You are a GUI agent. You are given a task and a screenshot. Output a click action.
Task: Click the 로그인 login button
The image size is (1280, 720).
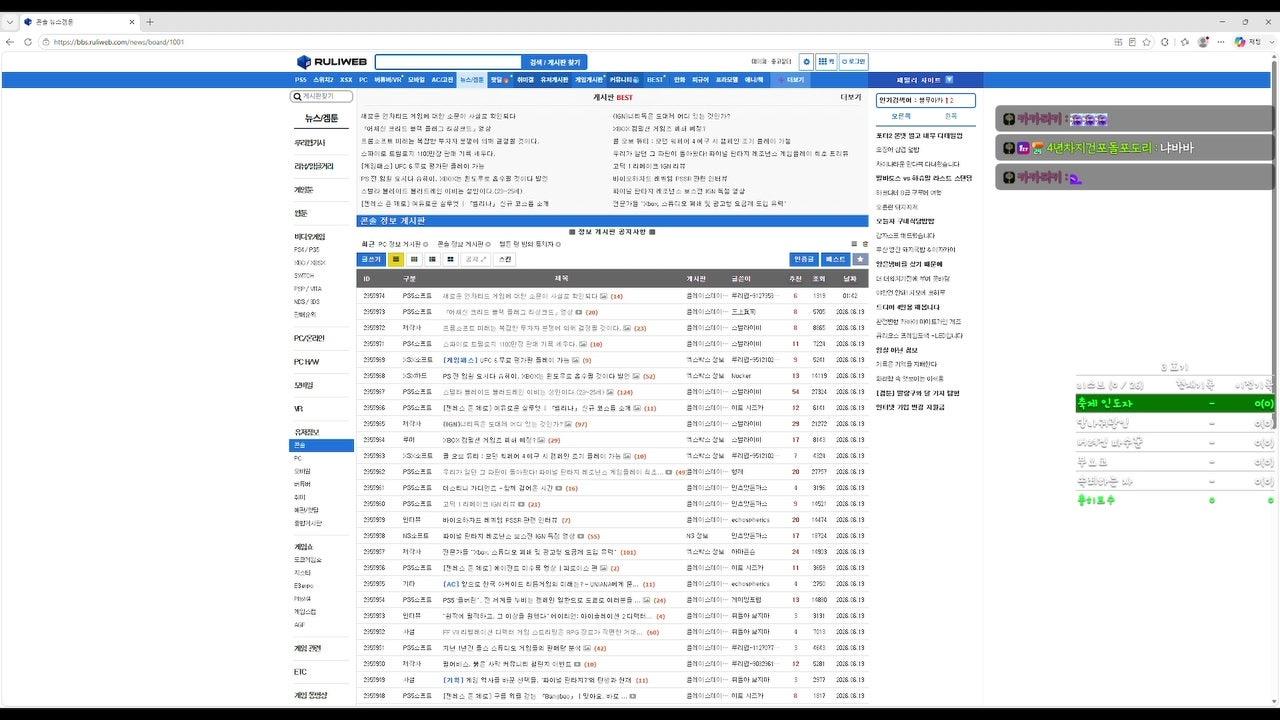(853, 62)
